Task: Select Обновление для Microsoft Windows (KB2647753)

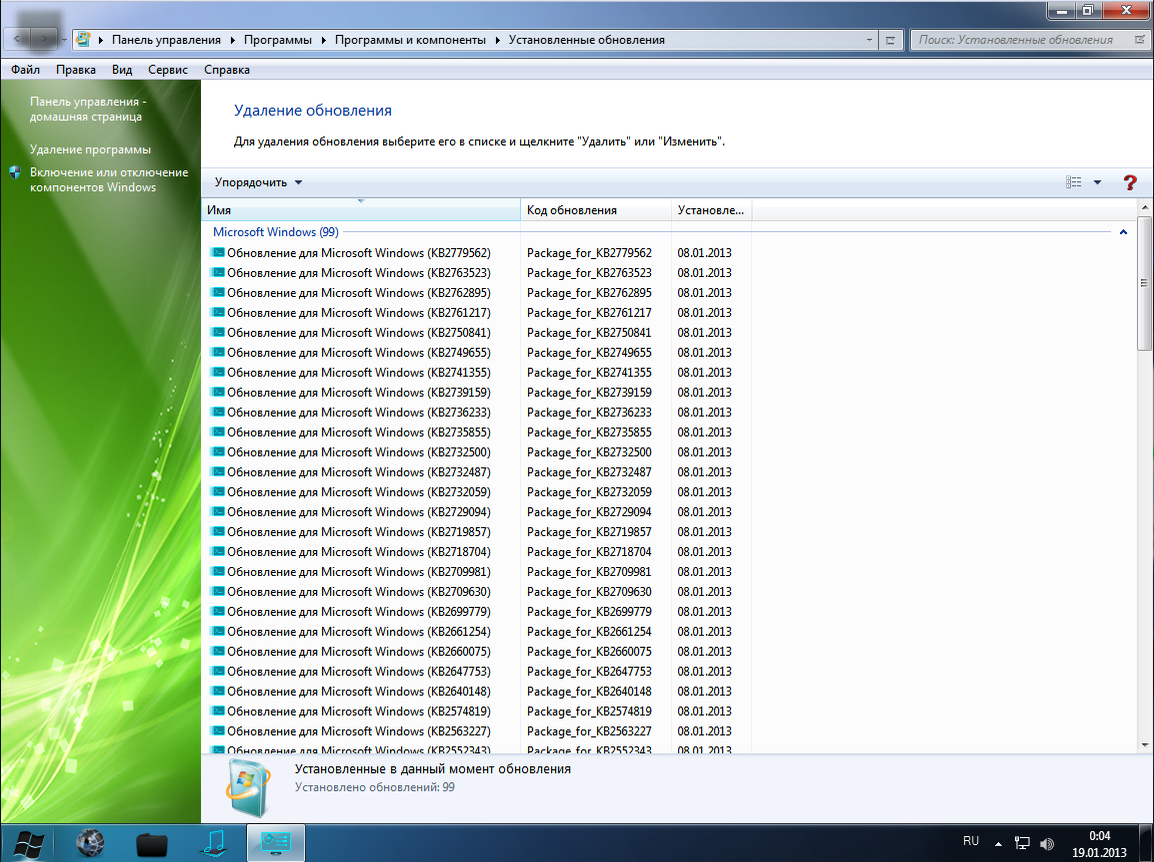Action: tap(358, 671)
